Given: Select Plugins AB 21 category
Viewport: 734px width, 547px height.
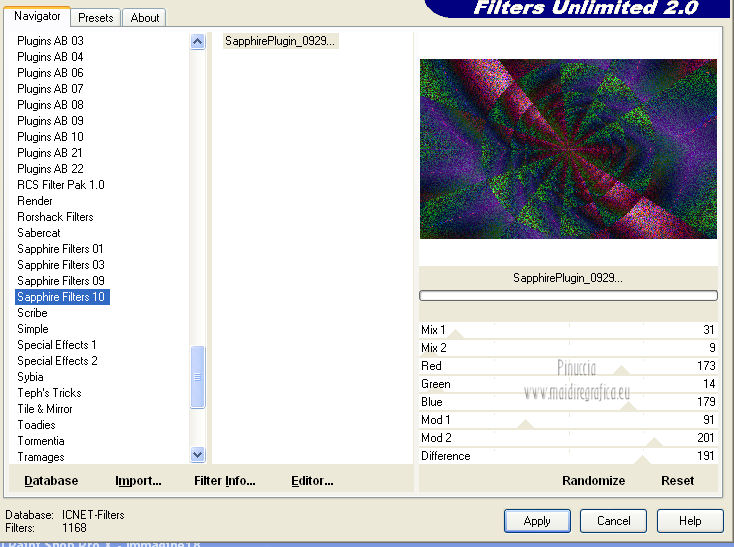Looking at the screenshot, I should tap(50, 153).
